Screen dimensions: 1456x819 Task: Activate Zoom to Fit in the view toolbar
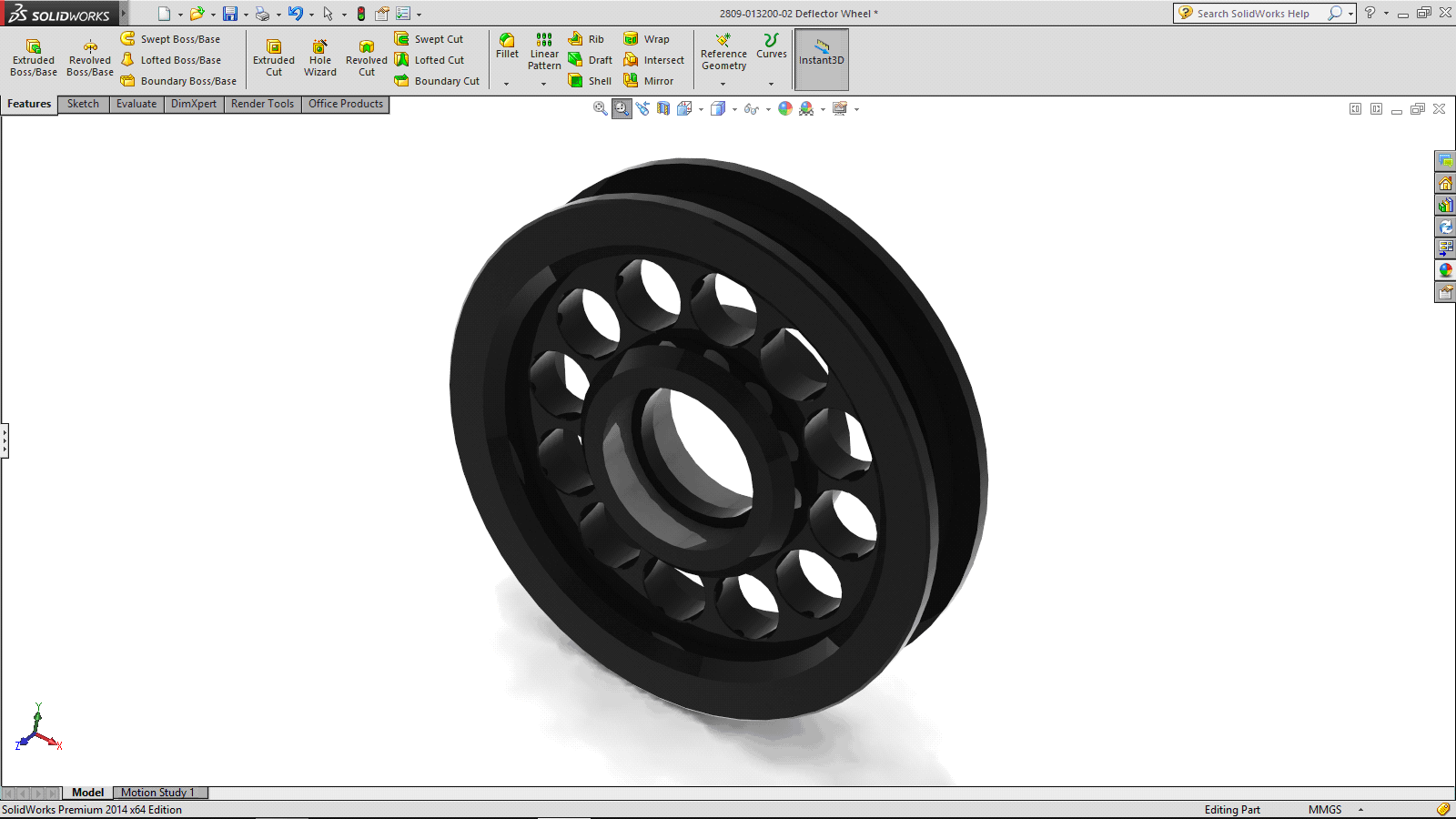point(601,108)
